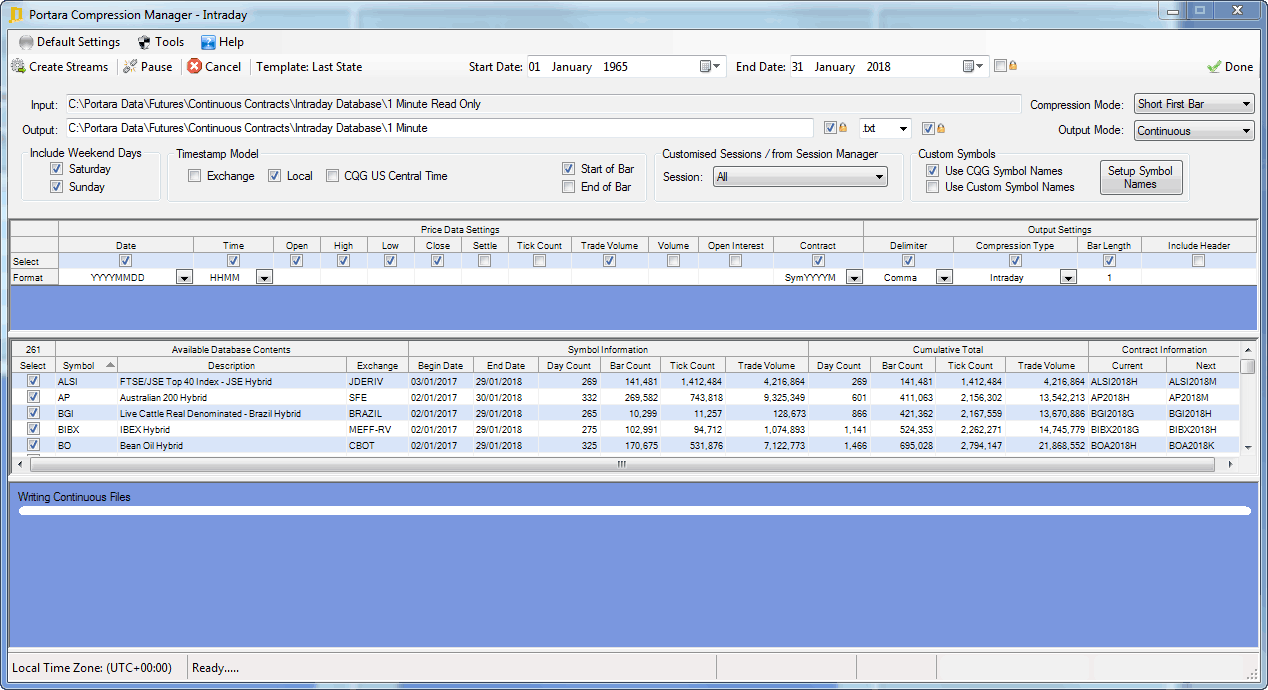Click the Setup Symbol Names button

click(x=1140, y=177)
